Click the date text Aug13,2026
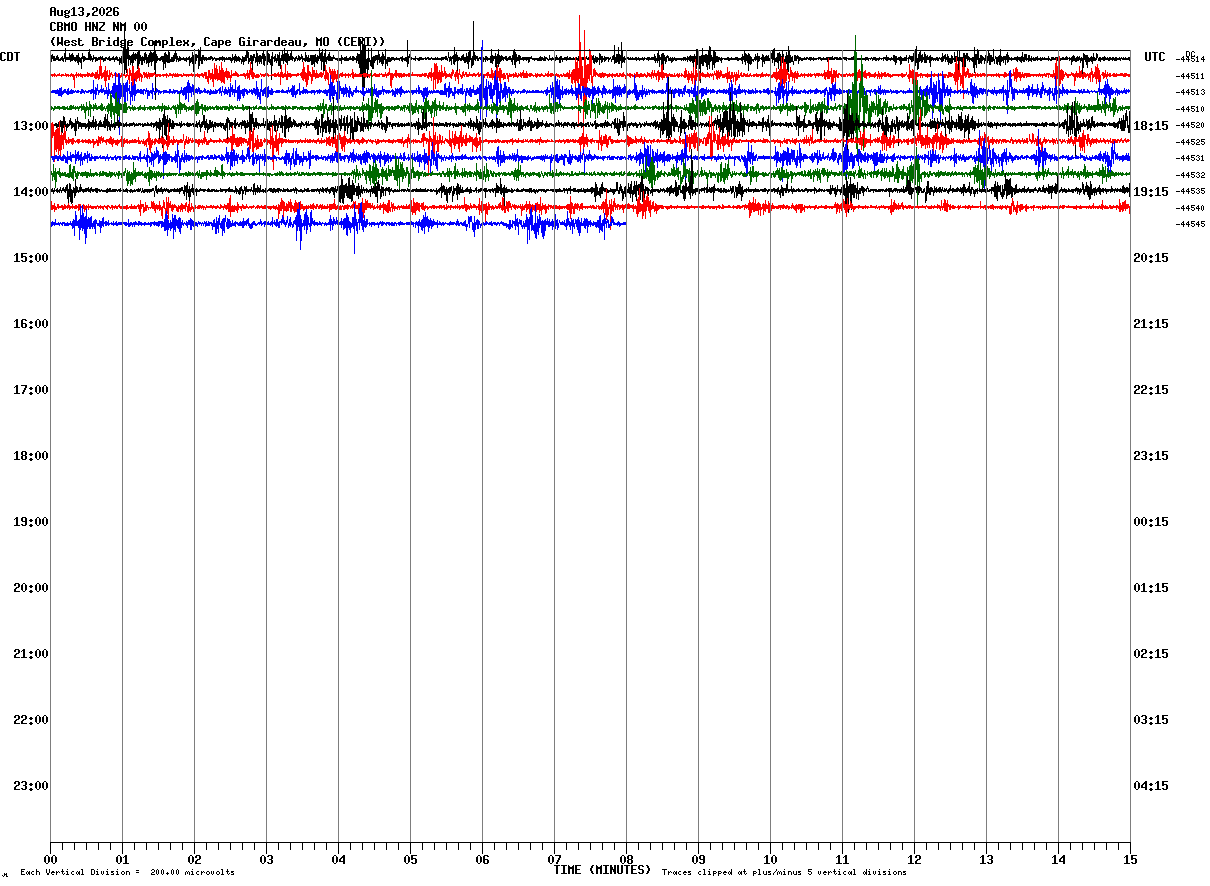Screen dimensions: 1210x886 click(x=84, y=12)
